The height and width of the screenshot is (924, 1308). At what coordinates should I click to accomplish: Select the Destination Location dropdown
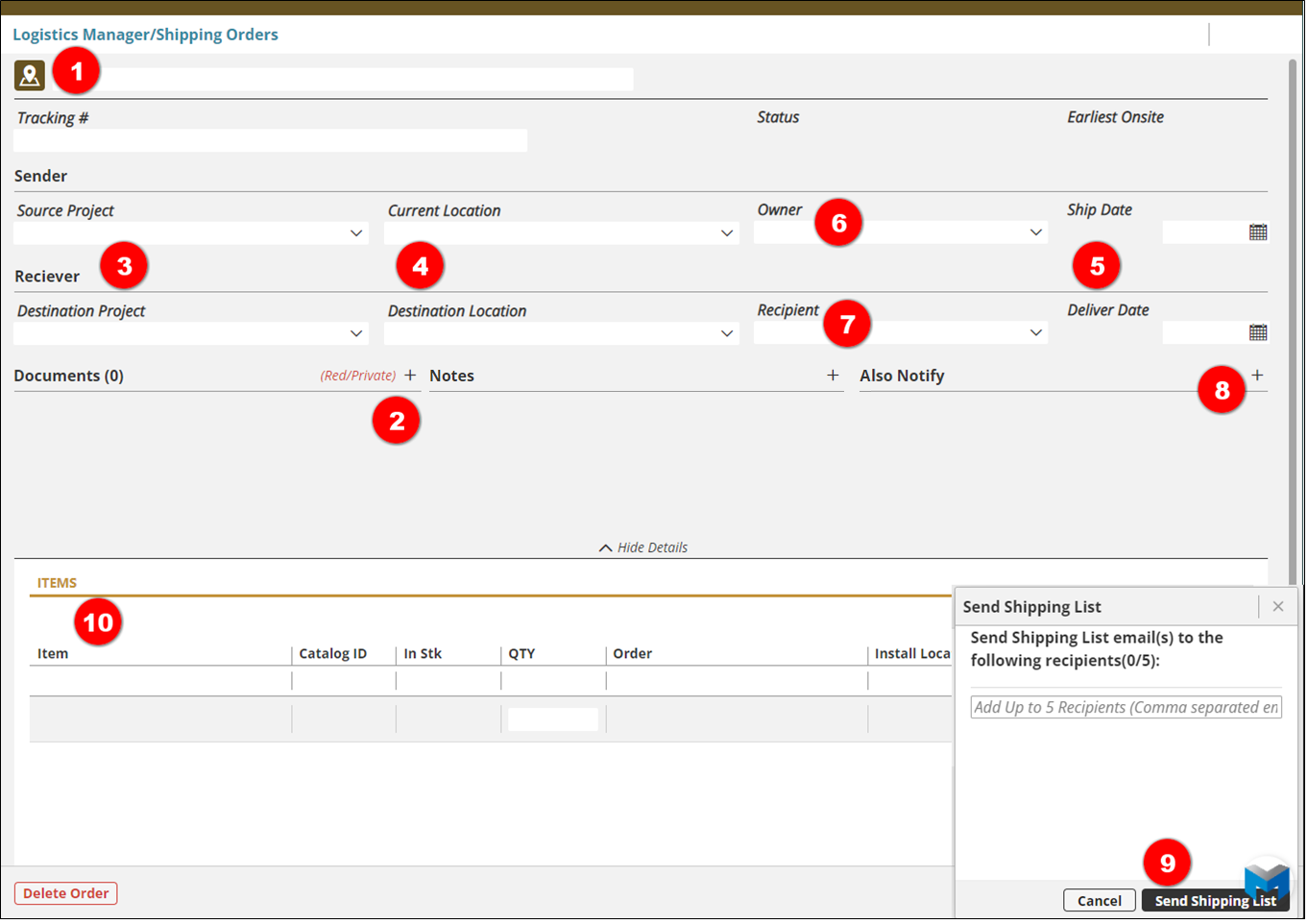(x=727, y=333)
